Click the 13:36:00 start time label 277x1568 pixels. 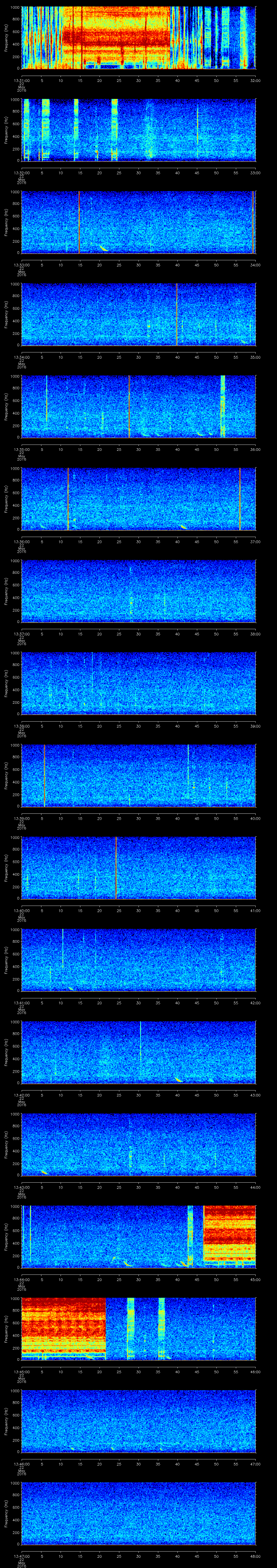click(21, 542)
